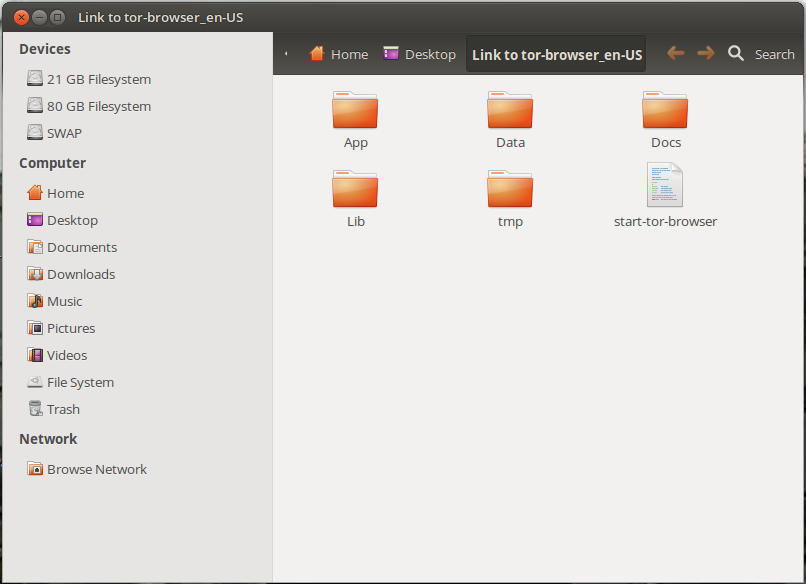Click the "Data" folder name label
The image size is (806, 584).
click(x=510, y=142)
